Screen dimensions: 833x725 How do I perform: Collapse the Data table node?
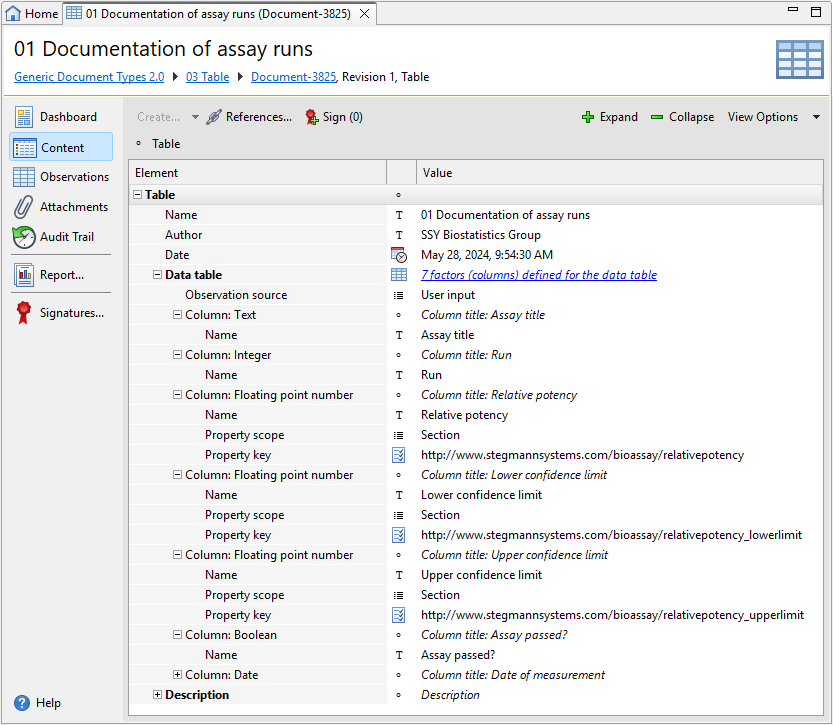[x=157, y=275]
